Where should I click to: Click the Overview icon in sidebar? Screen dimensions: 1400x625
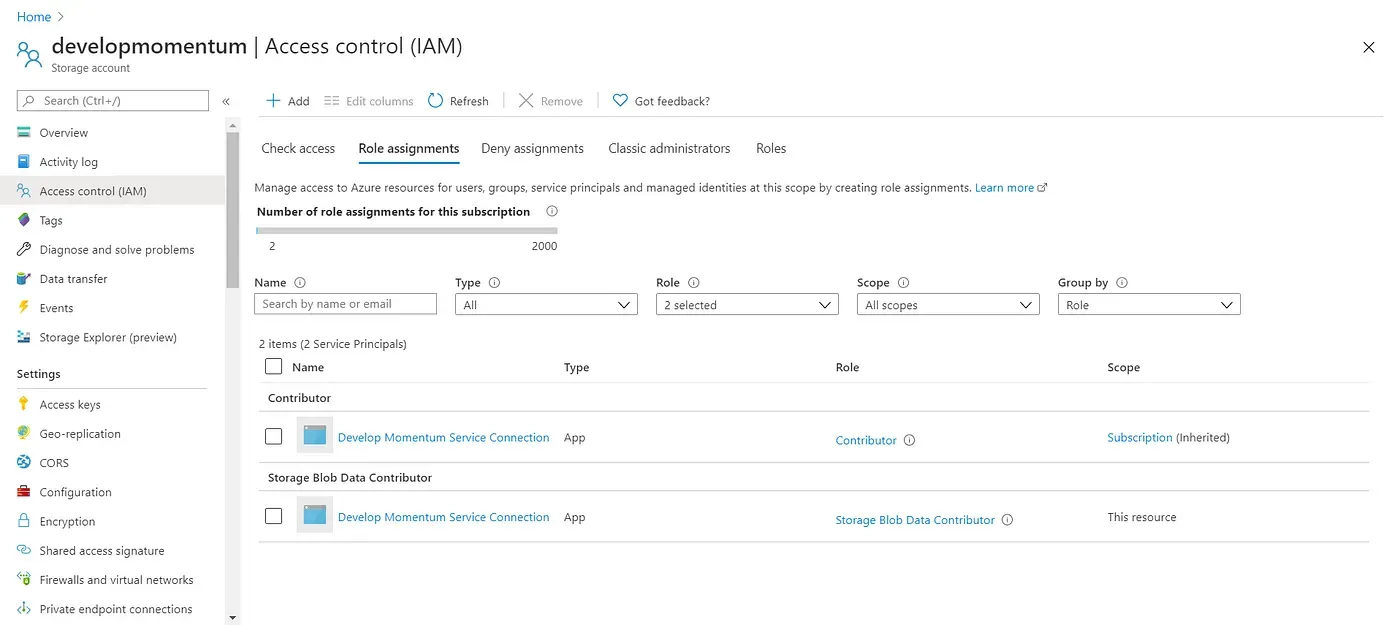tap(24, 133)
